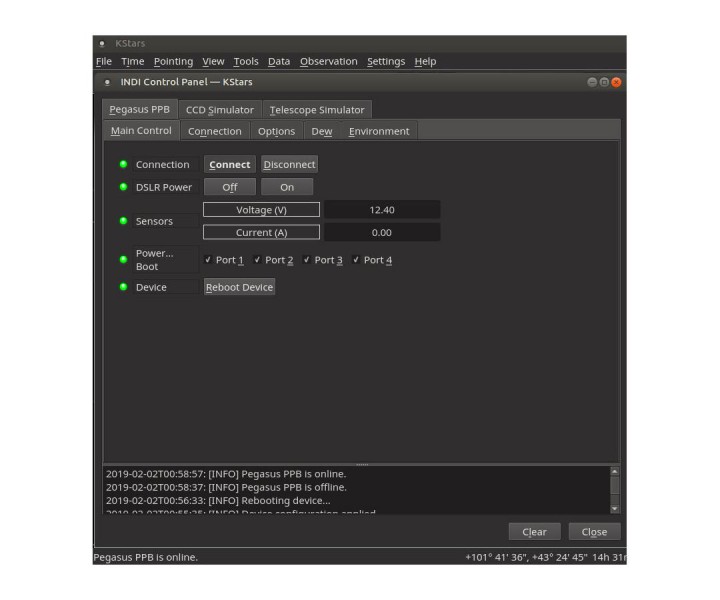Switch to the CCD Simulator tab
Viewport: 720px width, 600px height.
(219, 110)
